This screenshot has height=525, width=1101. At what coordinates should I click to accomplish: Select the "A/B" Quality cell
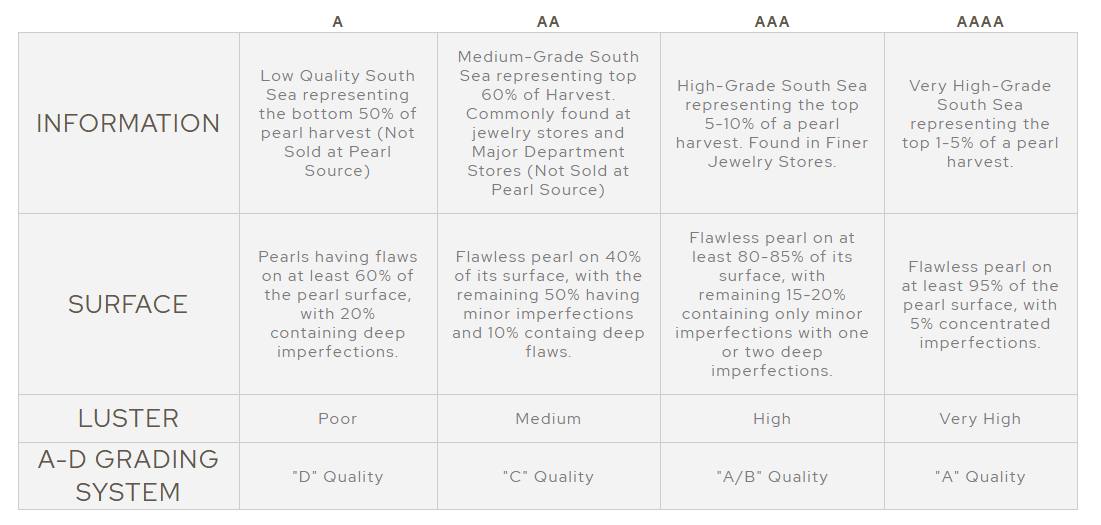click(772, 477)
